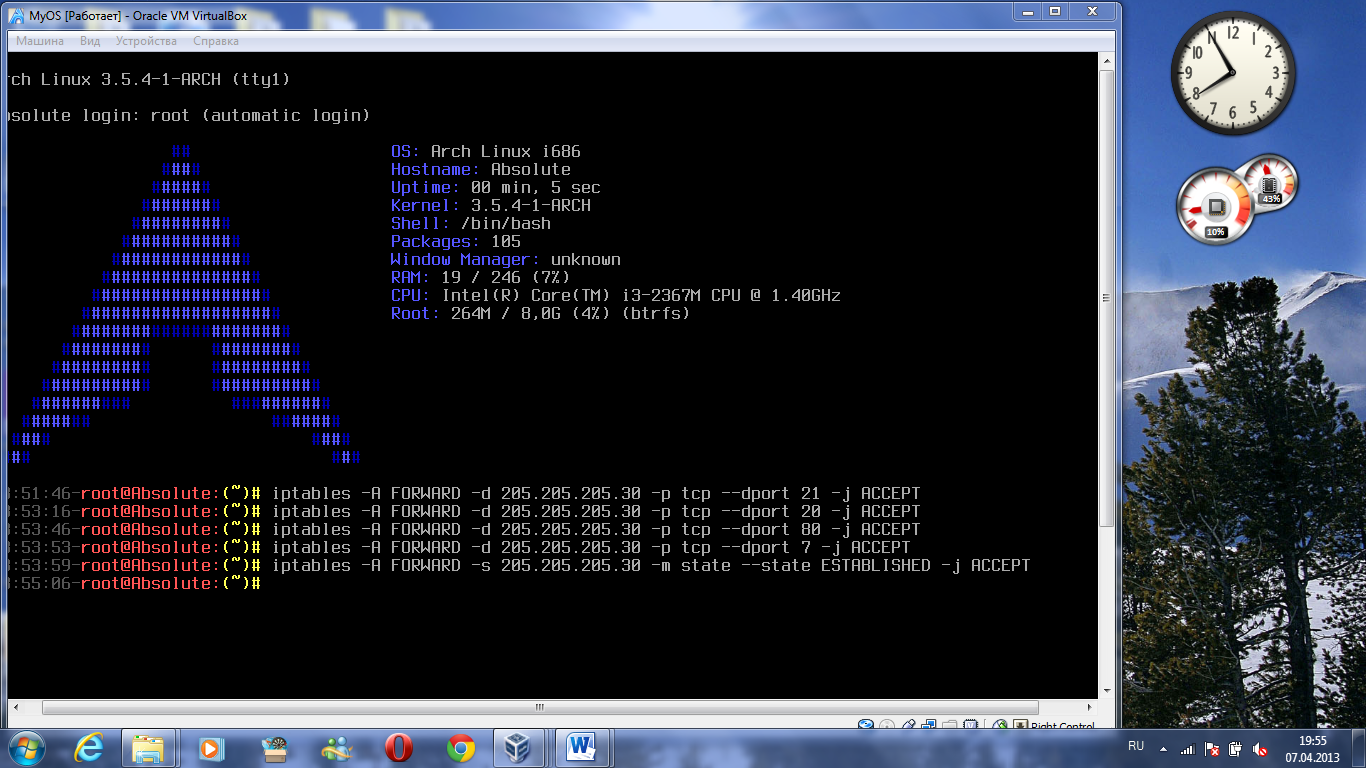Click the Windows Start orb

point(25,748)
